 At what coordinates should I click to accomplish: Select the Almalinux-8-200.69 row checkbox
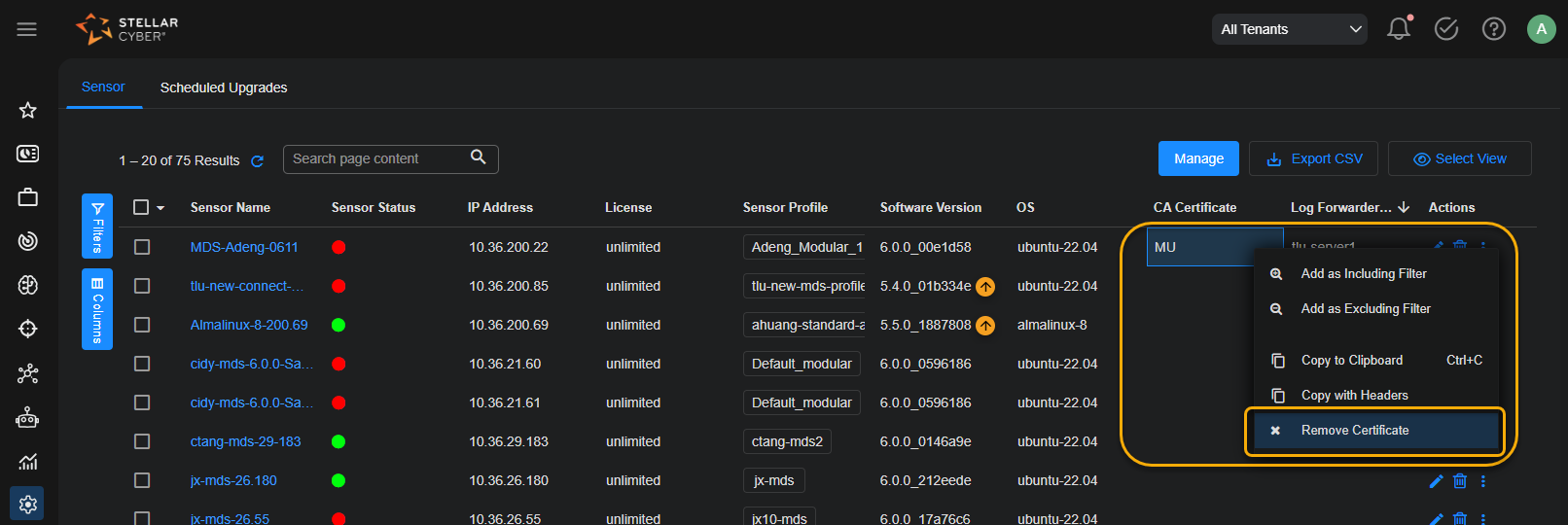142,325
